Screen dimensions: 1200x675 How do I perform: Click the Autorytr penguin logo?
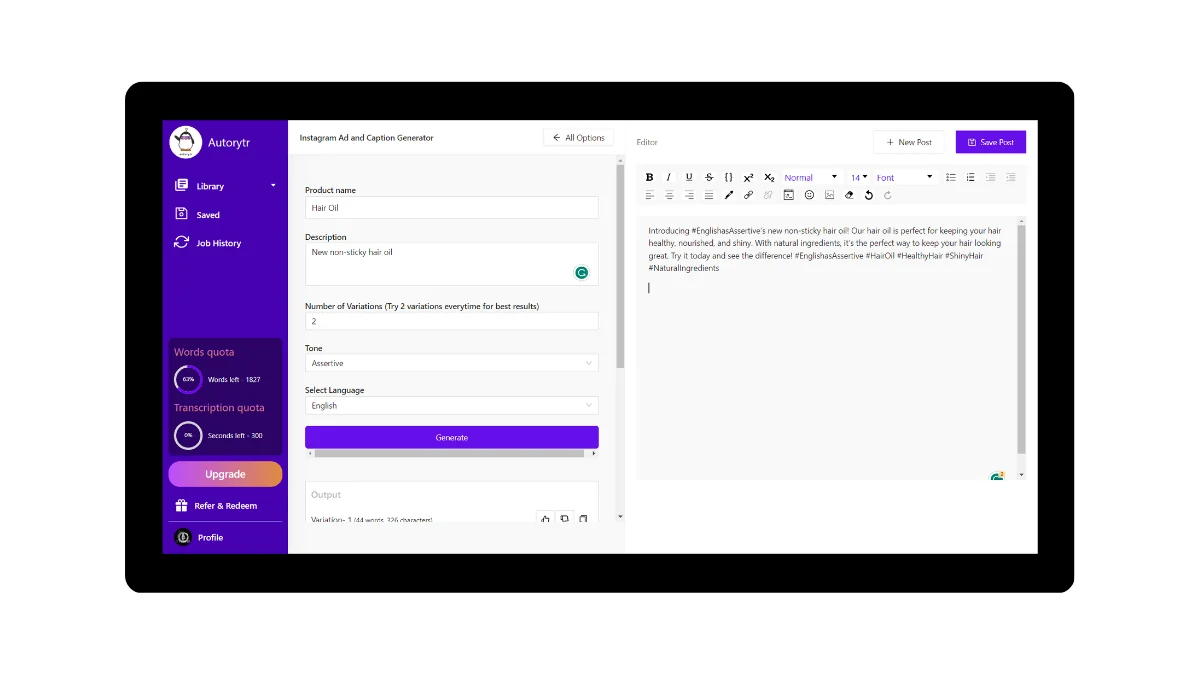pyautogui.click(x=186, y=142)
